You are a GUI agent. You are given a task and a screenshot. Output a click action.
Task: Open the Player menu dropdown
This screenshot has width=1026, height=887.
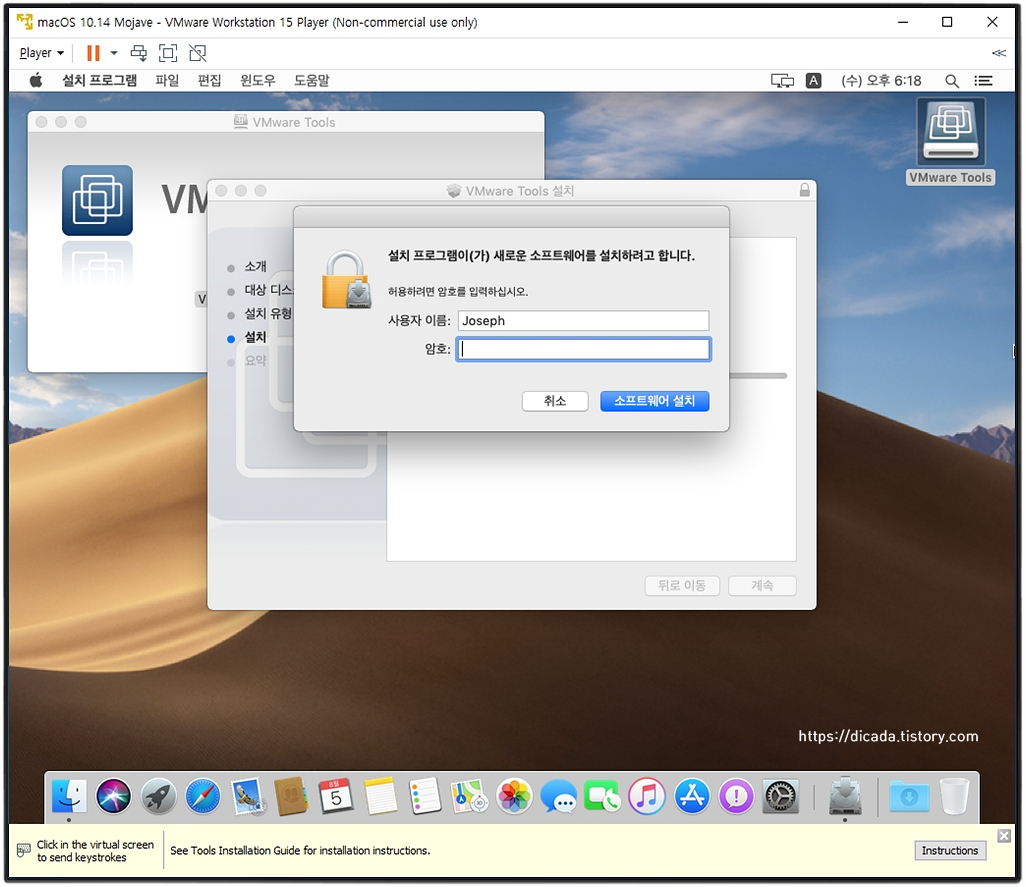click(x=41, y=53)
